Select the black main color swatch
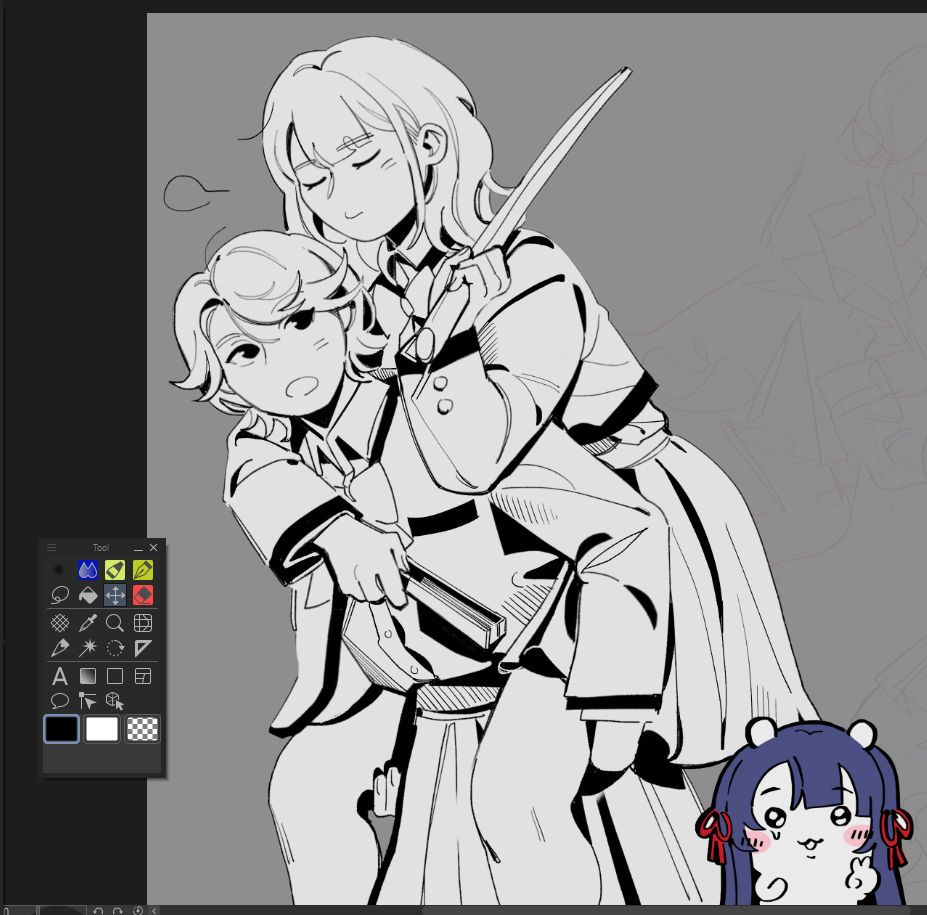927x915 pixels. (x=61, y=729)
